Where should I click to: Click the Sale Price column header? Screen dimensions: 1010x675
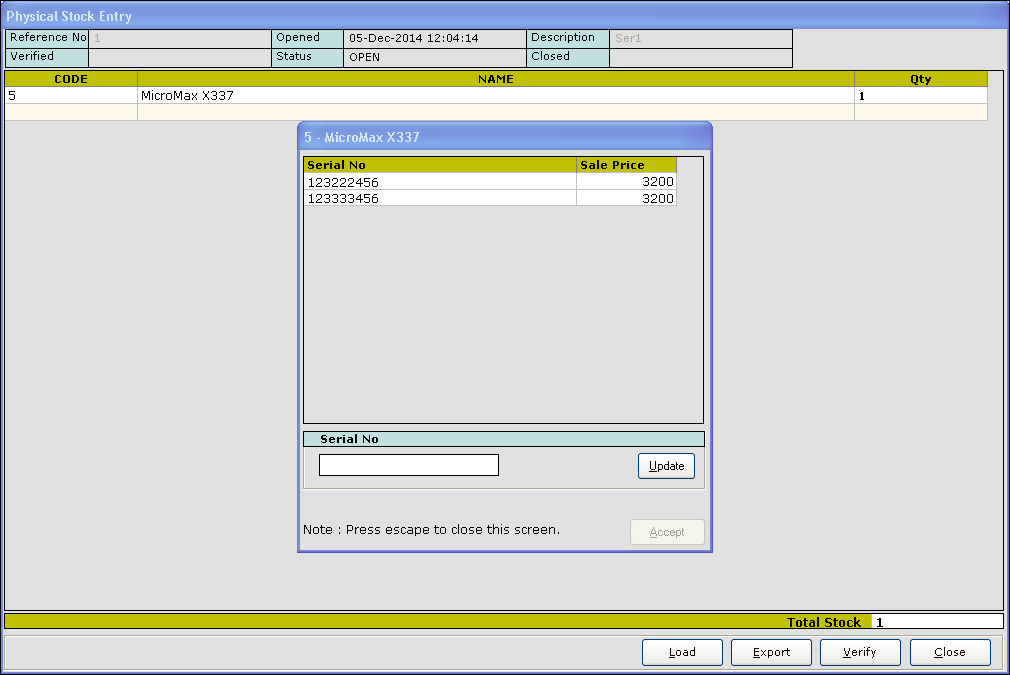(626, 165)
